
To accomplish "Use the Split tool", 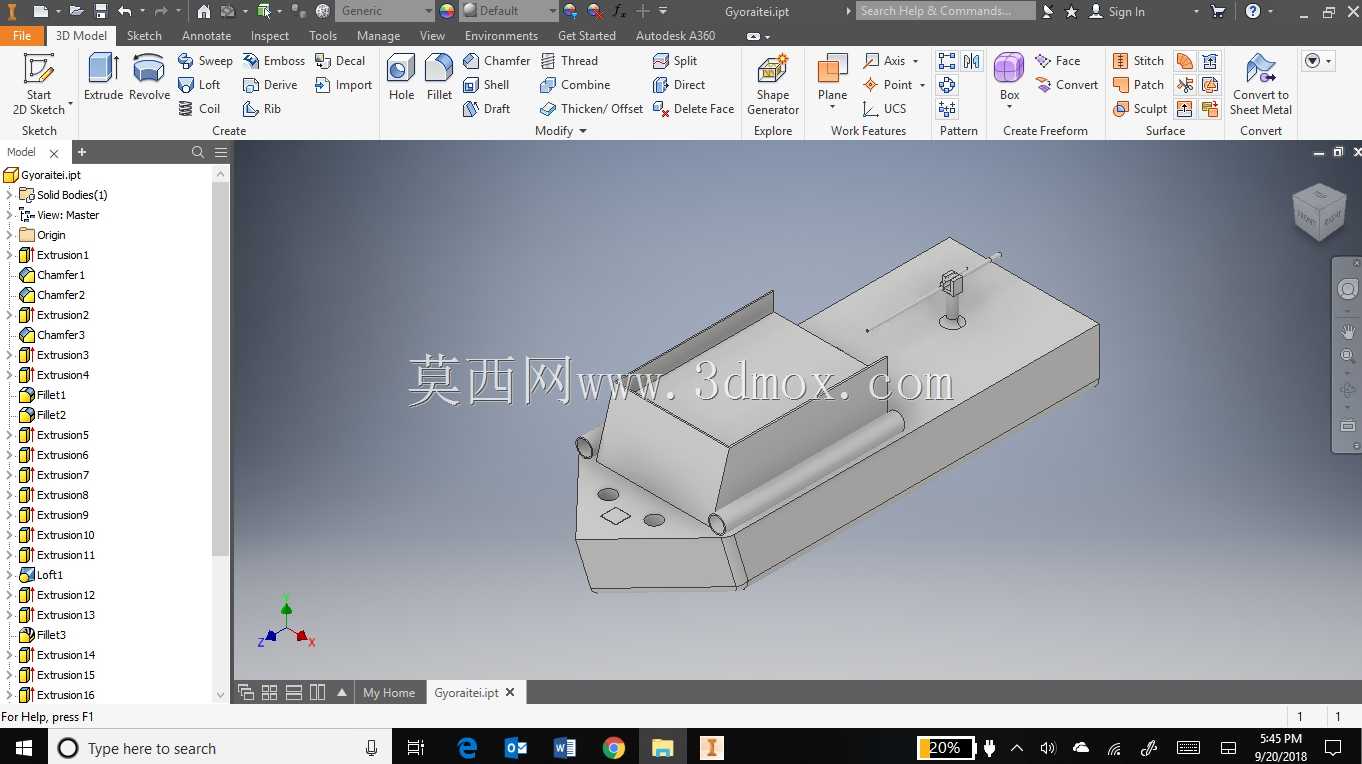I will click(675, 61).
